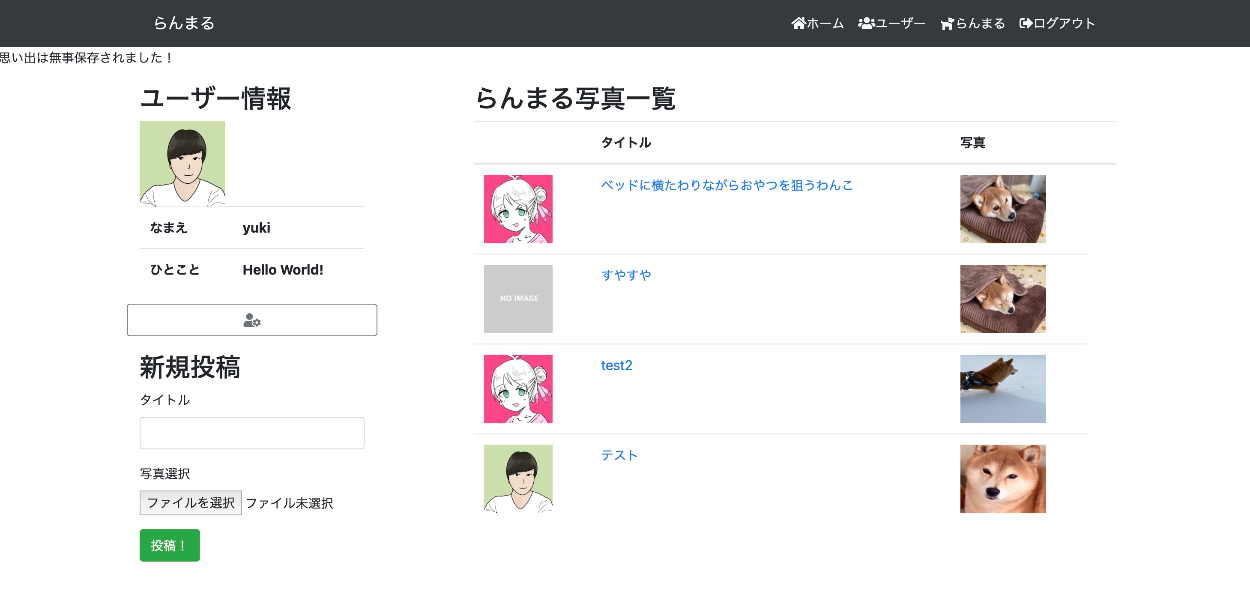This screenshot has width=1250, height=604.
Task: Open the すやすや post link
Action: [626, 275]
